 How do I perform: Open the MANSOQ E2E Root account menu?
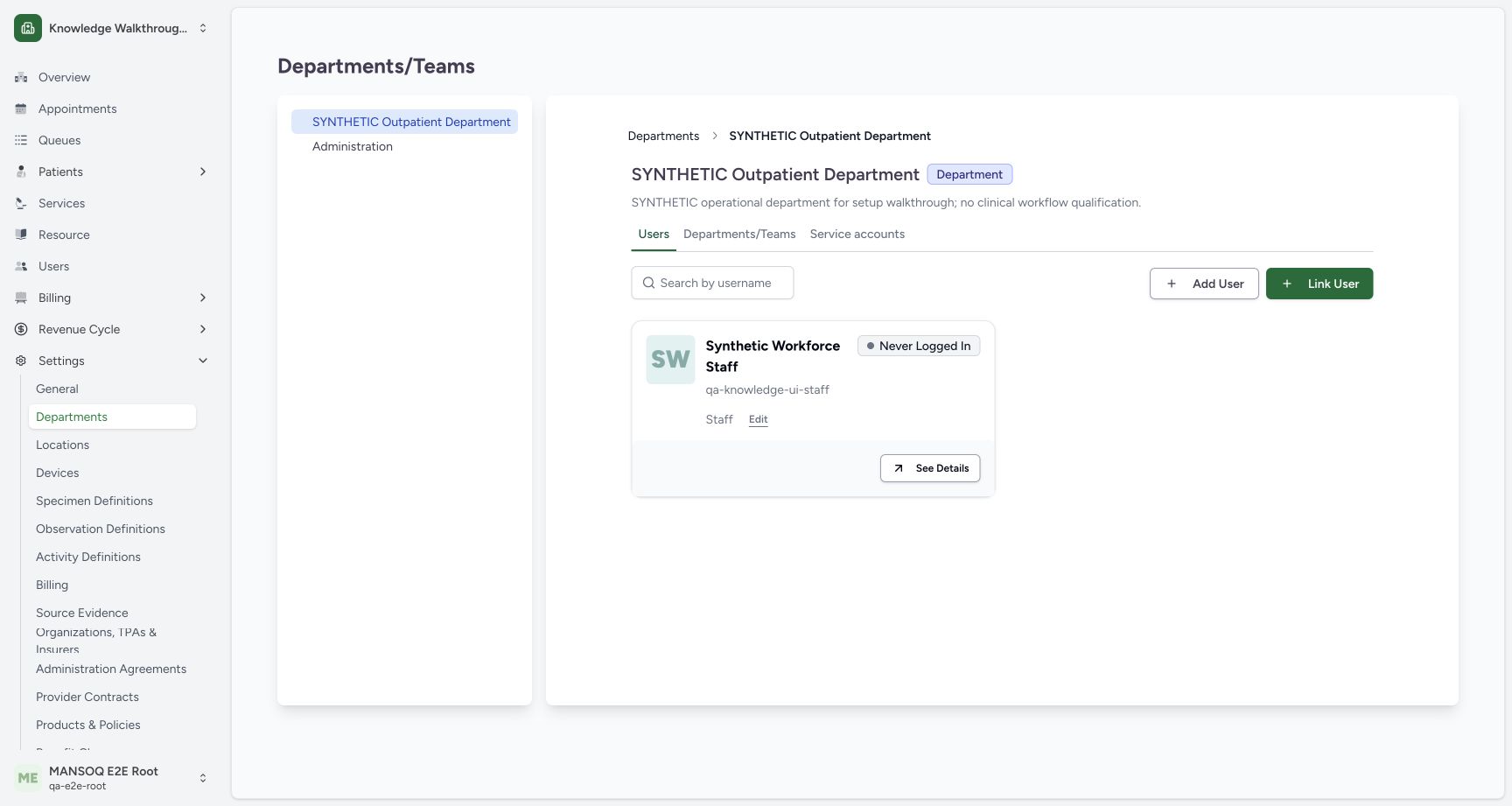tap(112, 777)
